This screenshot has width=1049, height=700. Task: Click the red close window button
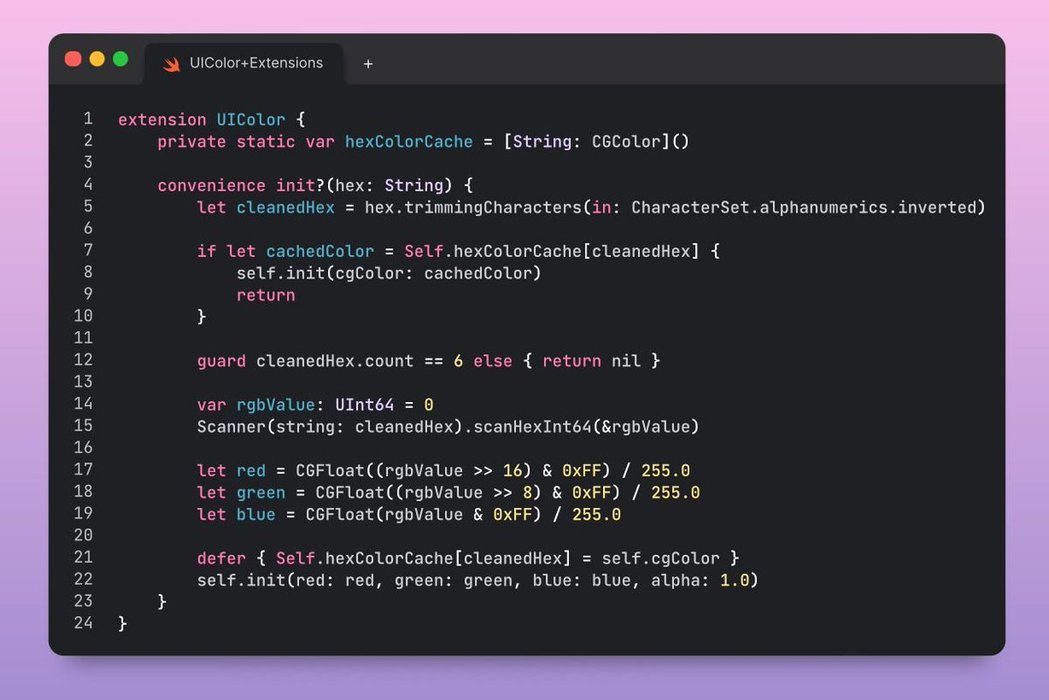tap(73, 59)
